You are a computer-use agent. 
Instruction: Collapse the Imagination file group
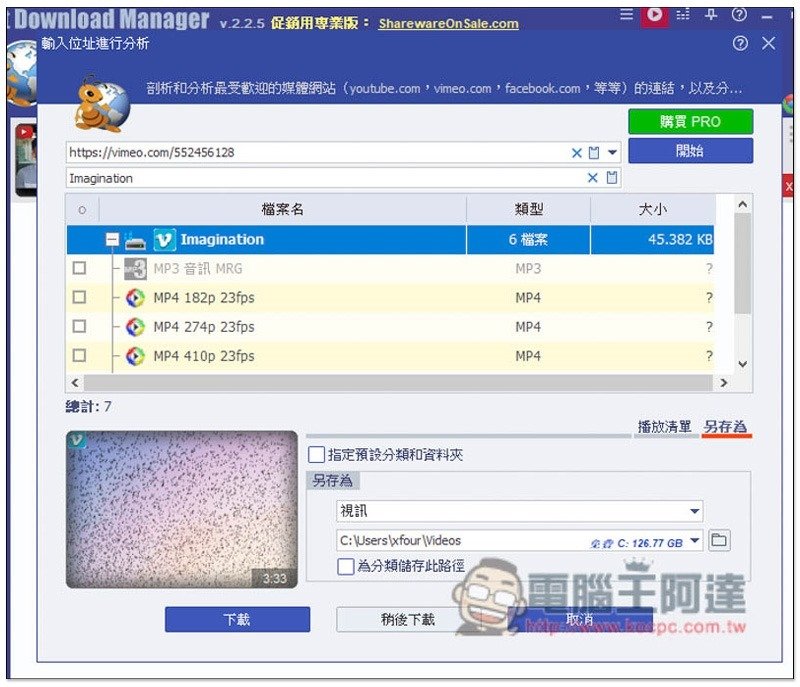point(113,239)
